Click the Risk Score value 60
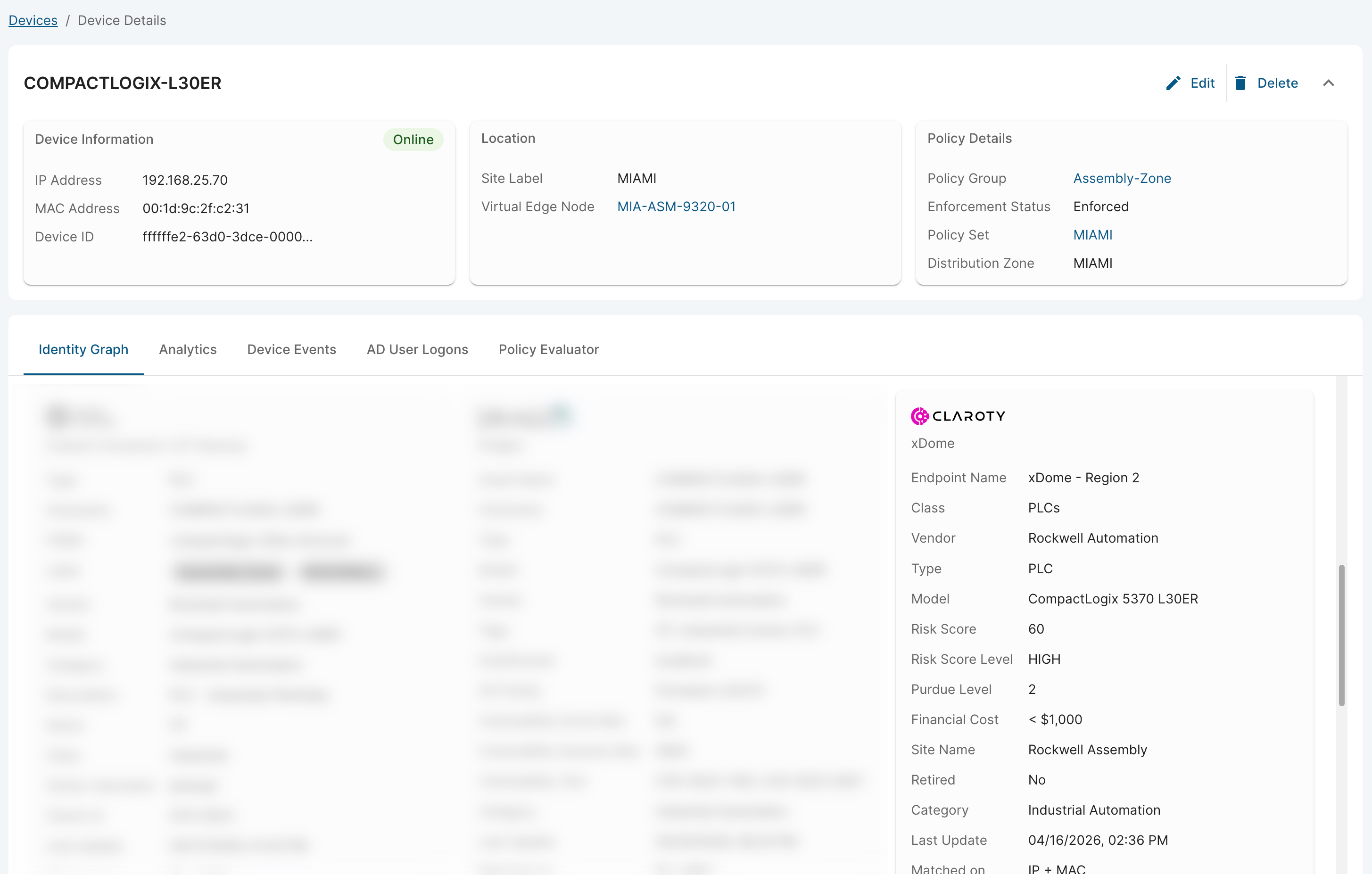Viewport: 1372px width, 875px height. [x=1036, y=629]
